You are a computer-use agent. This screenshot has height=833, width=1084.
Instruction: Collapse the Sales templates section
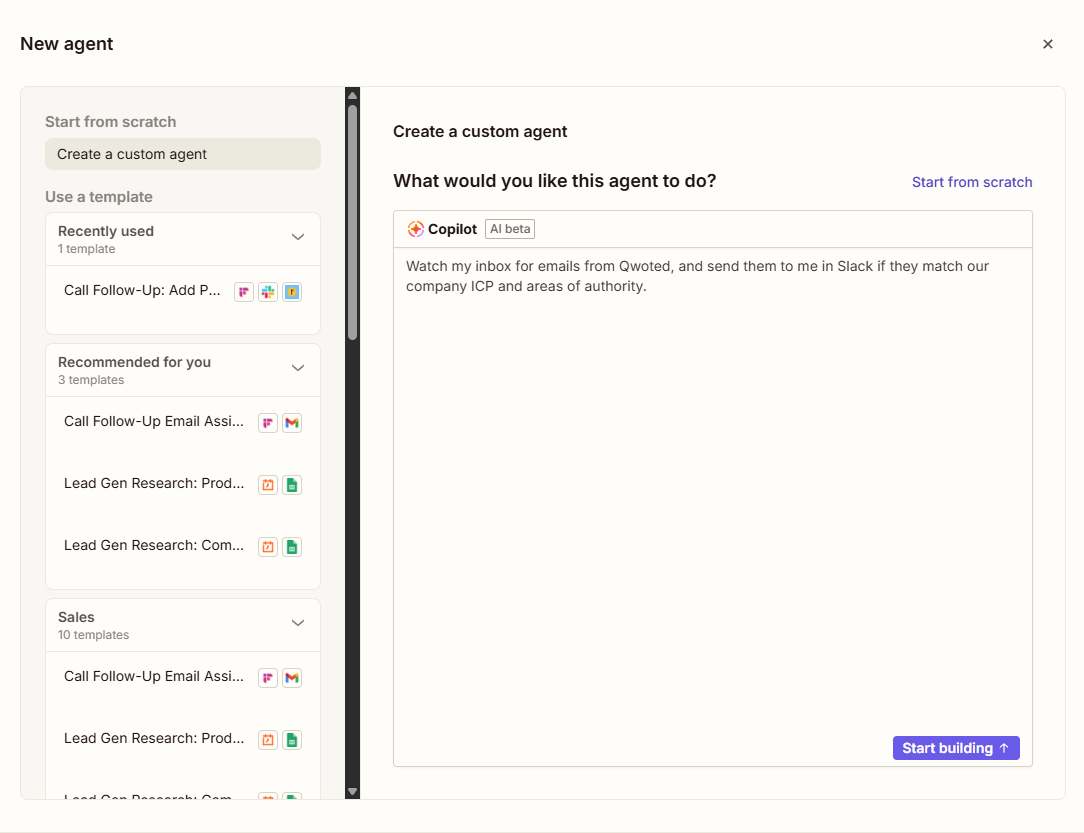[298, 622]
